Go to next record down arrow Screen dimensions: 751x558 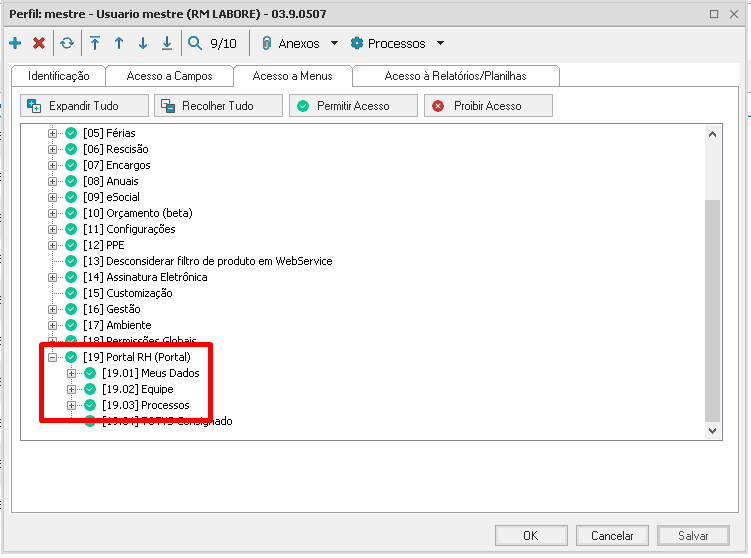coord(143,43)
